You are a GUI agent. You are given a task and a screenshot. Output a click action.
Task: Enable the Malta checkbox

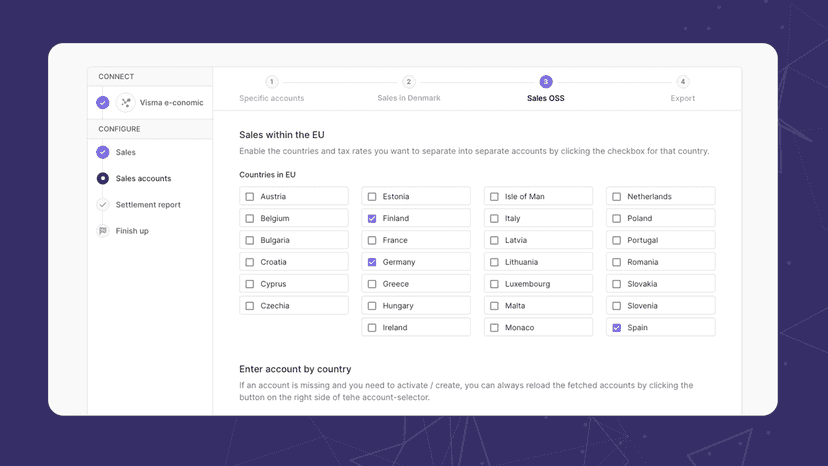[x=494, y=306]
